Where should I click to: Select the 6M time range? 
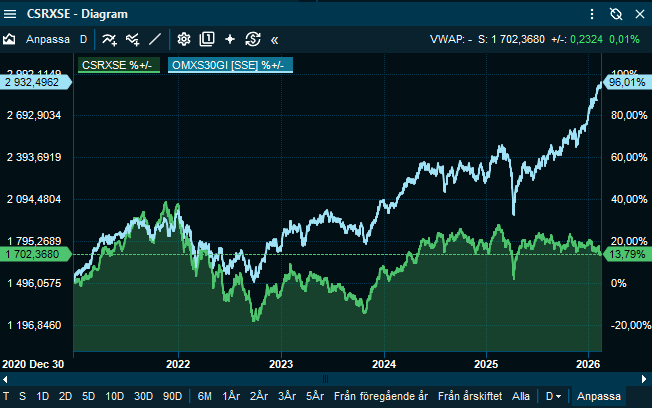pyautogui.click(x=205, y=396)
